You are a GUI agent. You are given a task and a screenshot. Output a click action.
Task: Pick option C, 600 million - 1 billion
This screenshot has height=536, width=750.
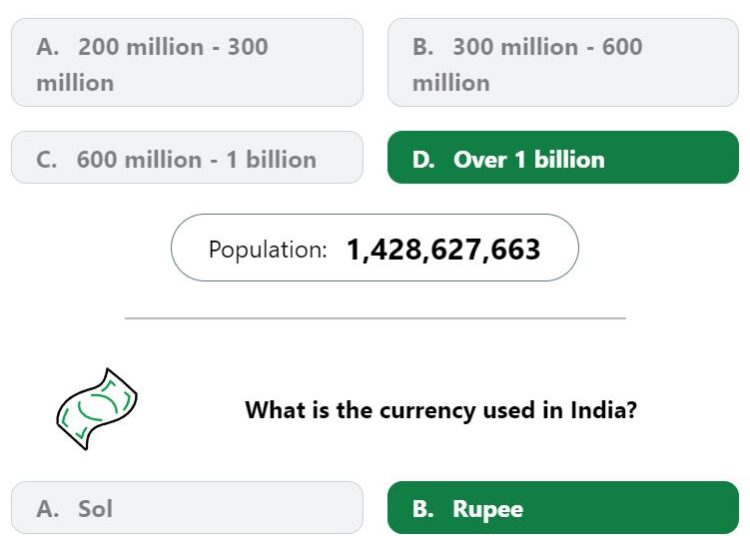(187, 157)
